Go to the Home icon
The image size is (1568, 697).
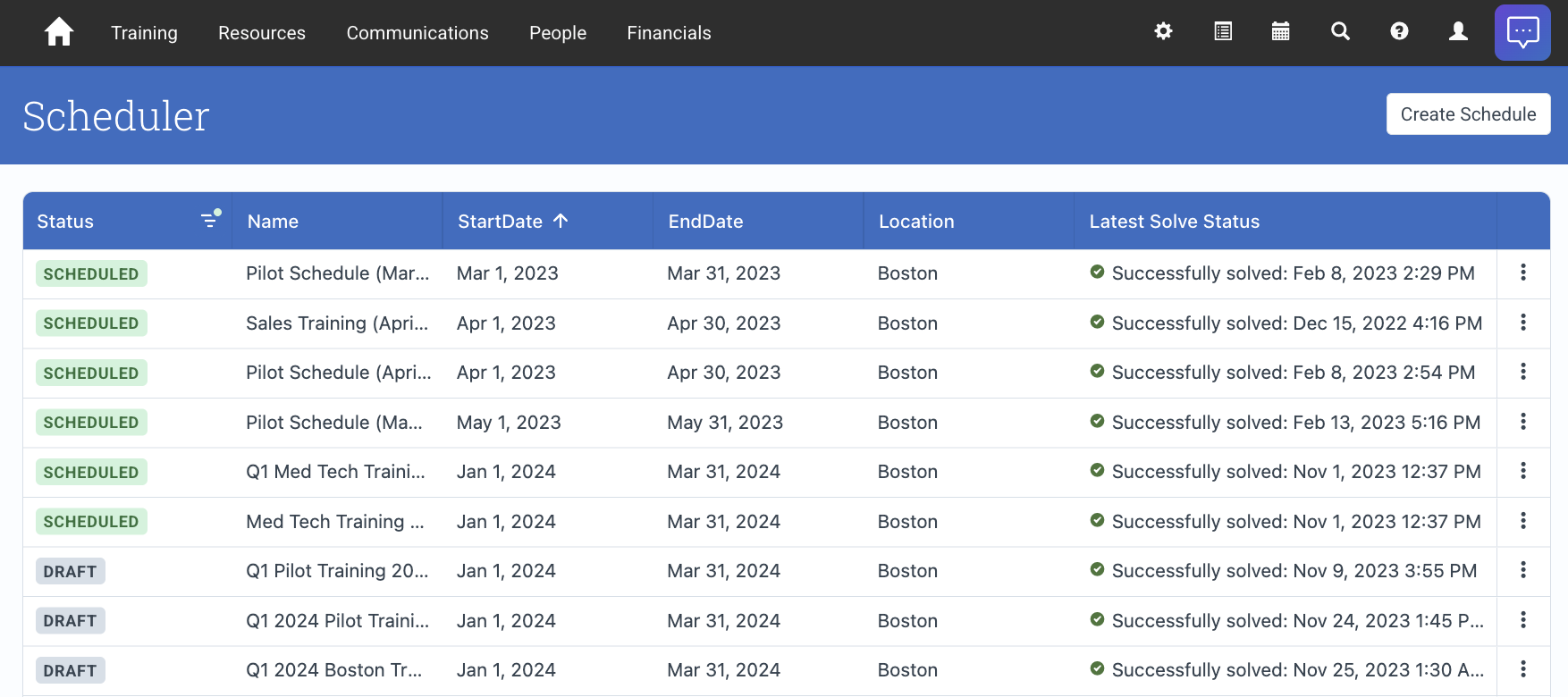[x=59, y=32]
